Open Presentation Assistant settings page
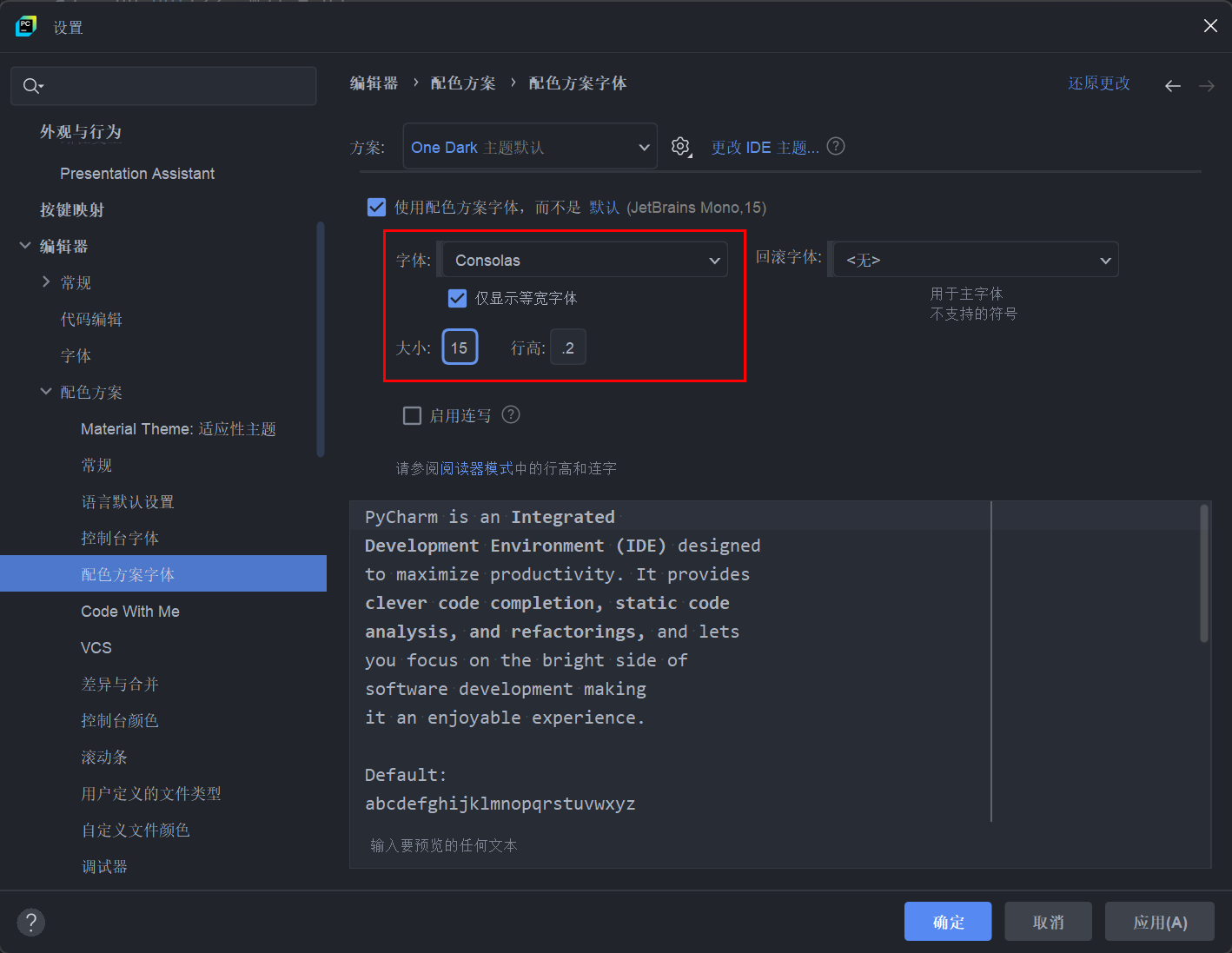Screen dimensions: 1232x953 click(137, 173)
